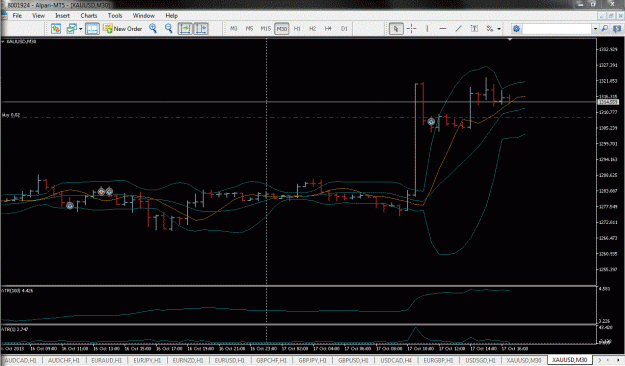Expand the graphical objects dropdown arrow

[x=499, y=29]
